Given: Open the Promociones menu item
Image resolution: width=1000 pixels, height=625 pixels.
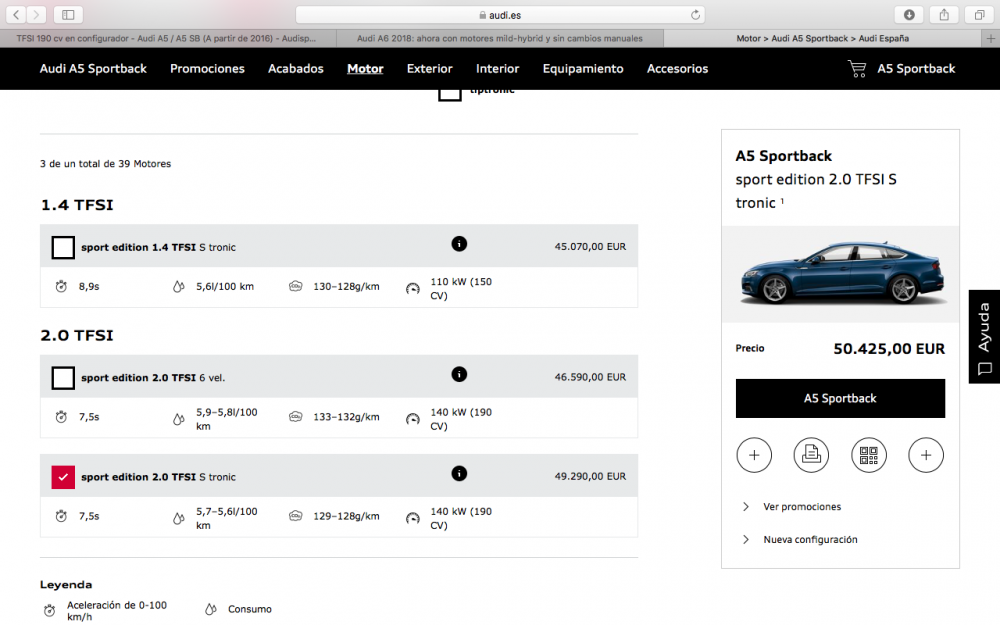Looking at the screenshot, I should (x=207, y=68).
